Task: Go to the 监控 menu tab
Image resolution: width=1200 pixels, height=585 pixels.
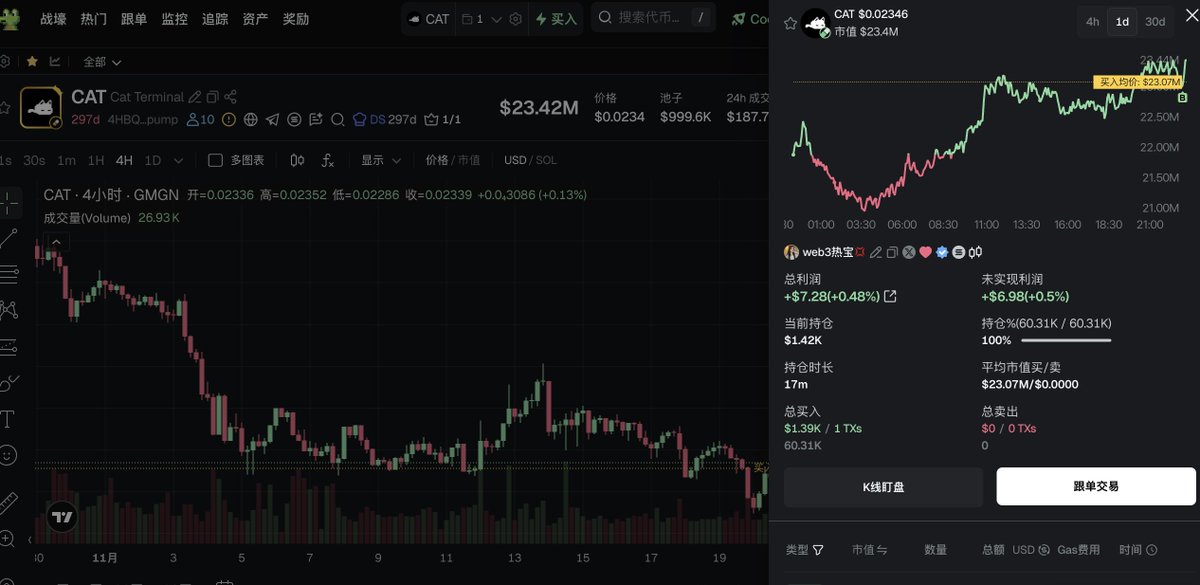Action: pyautogui.click(x=174, y=19)
